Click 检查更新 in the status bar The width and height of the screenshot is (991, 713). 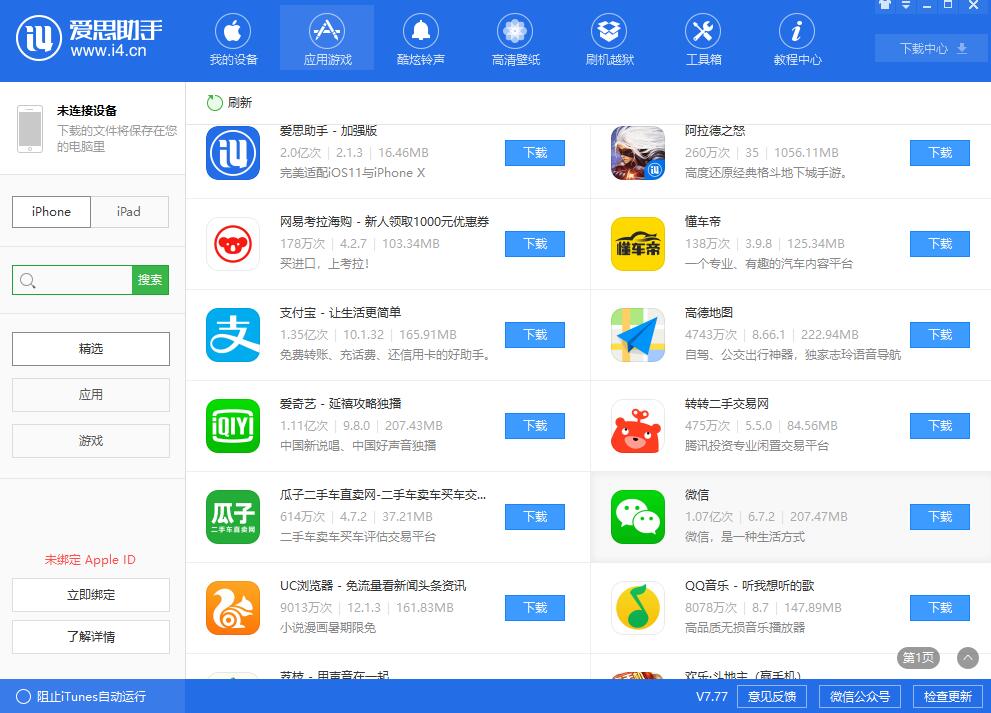click(x=948, y=697)
